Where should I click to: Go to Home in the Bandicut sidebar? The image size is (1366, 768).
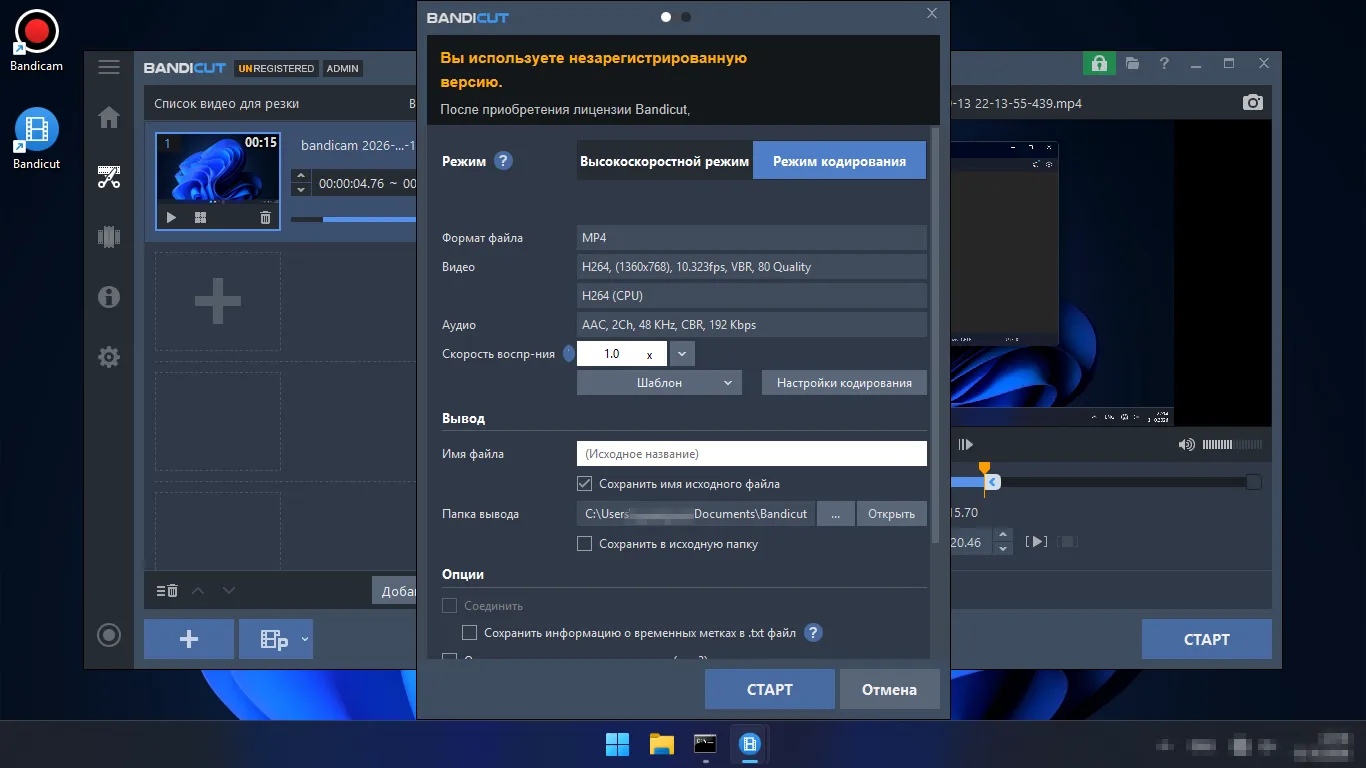(109, 118)
